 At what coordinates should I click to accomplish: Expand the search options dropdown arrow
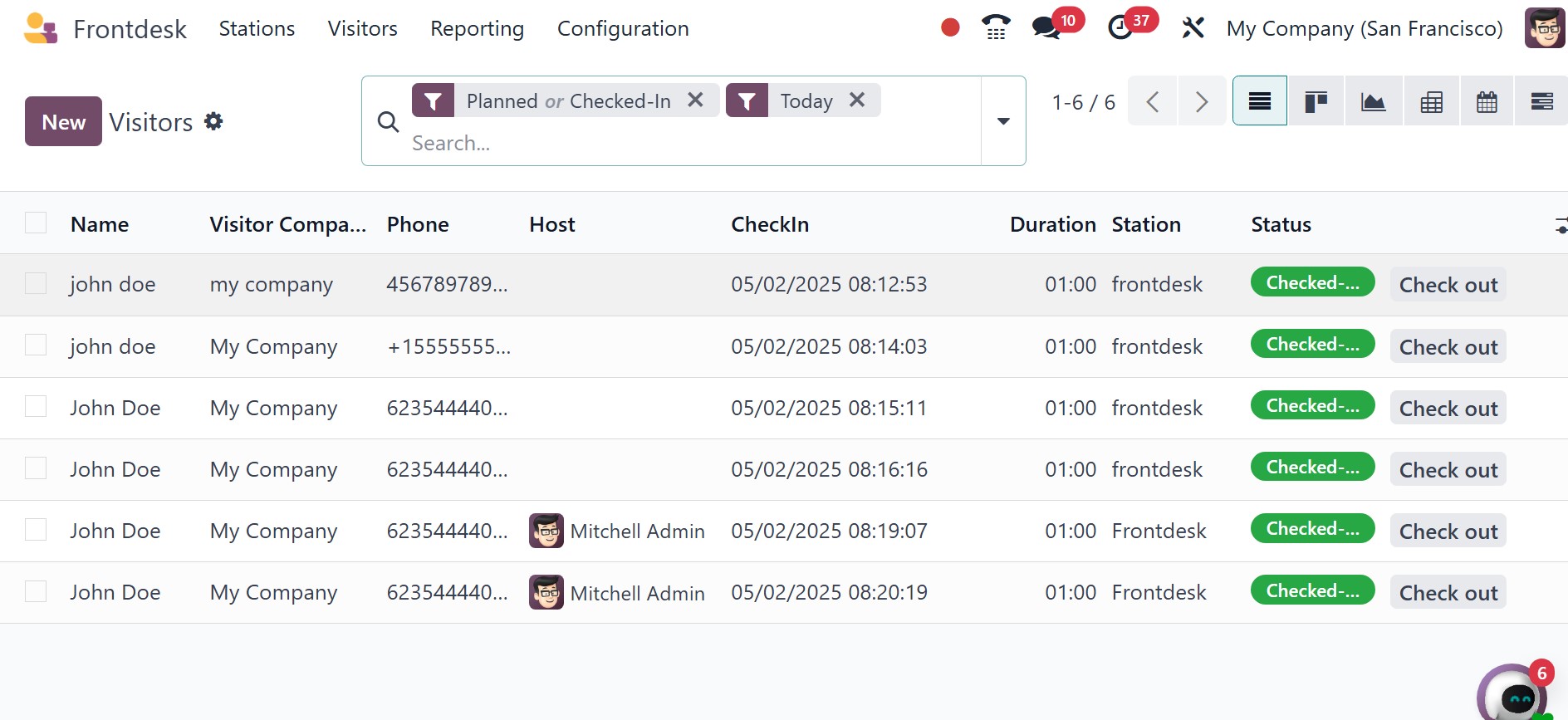[x=1003, y=121]
